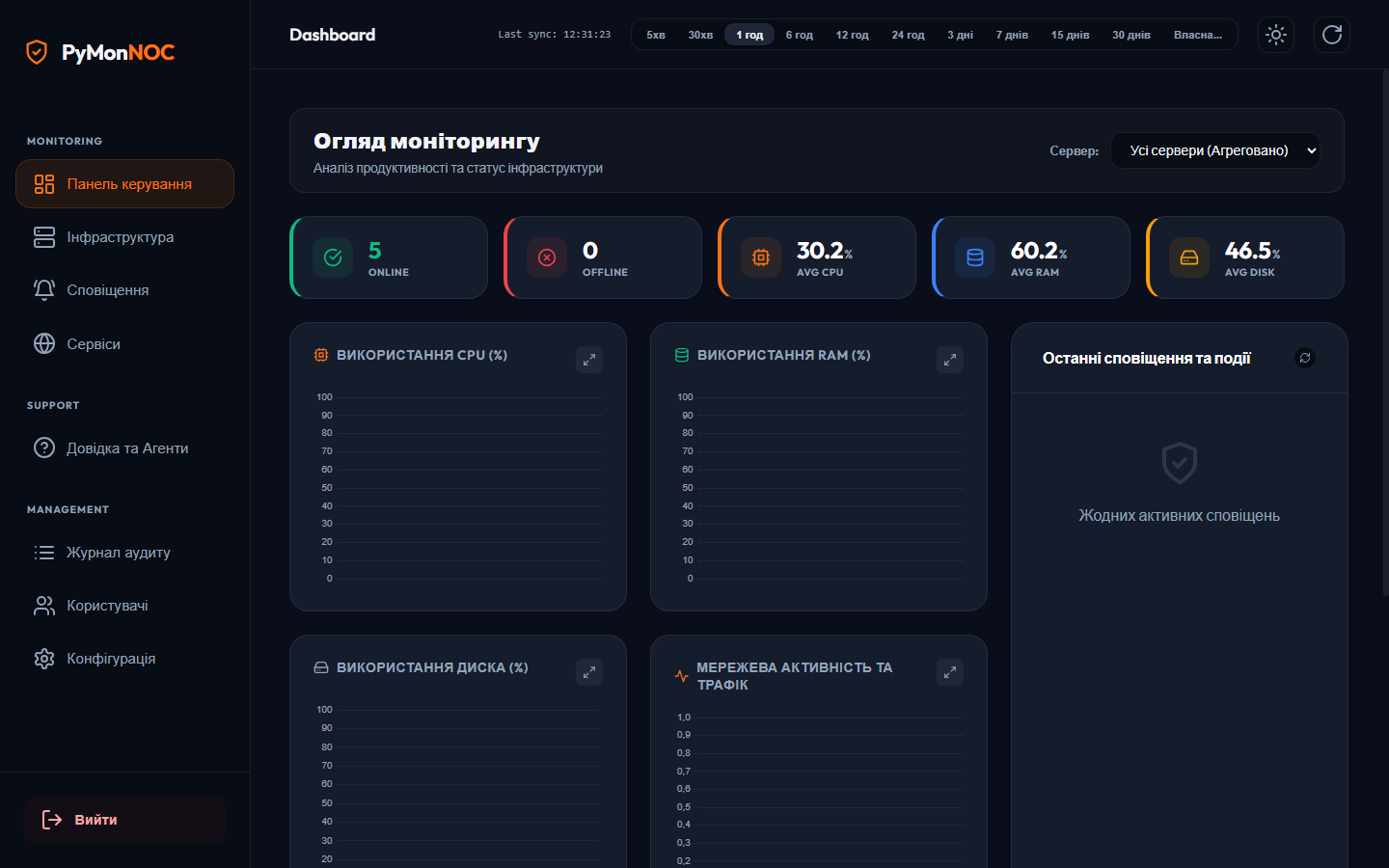Click the Dashboard page title
Viewport: 1389px width, 868px height.
pos(333,35)
